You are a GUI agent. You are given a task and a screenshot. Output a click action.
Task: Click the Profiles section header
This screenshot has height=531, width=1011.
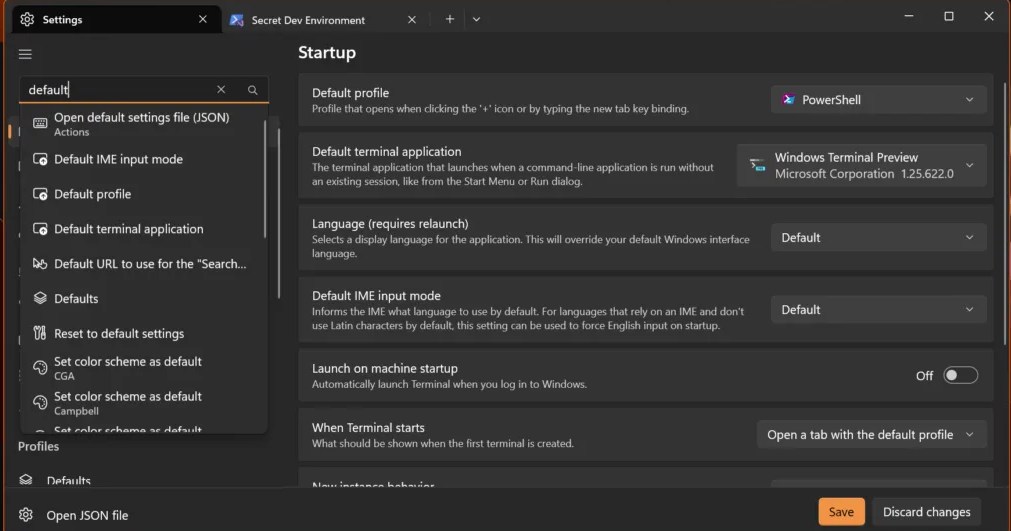pos(39,446)
